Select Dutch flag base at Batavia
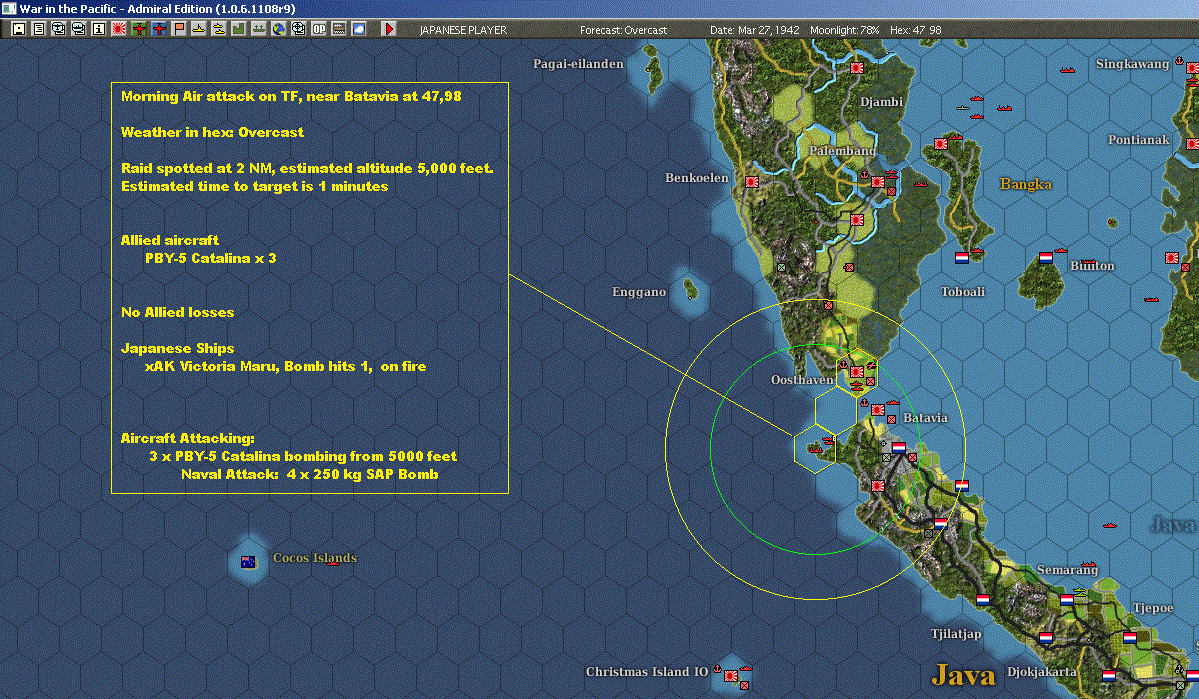Viewport: 1199px width, 699px height. pyautogui.click(x=898, y=447)
